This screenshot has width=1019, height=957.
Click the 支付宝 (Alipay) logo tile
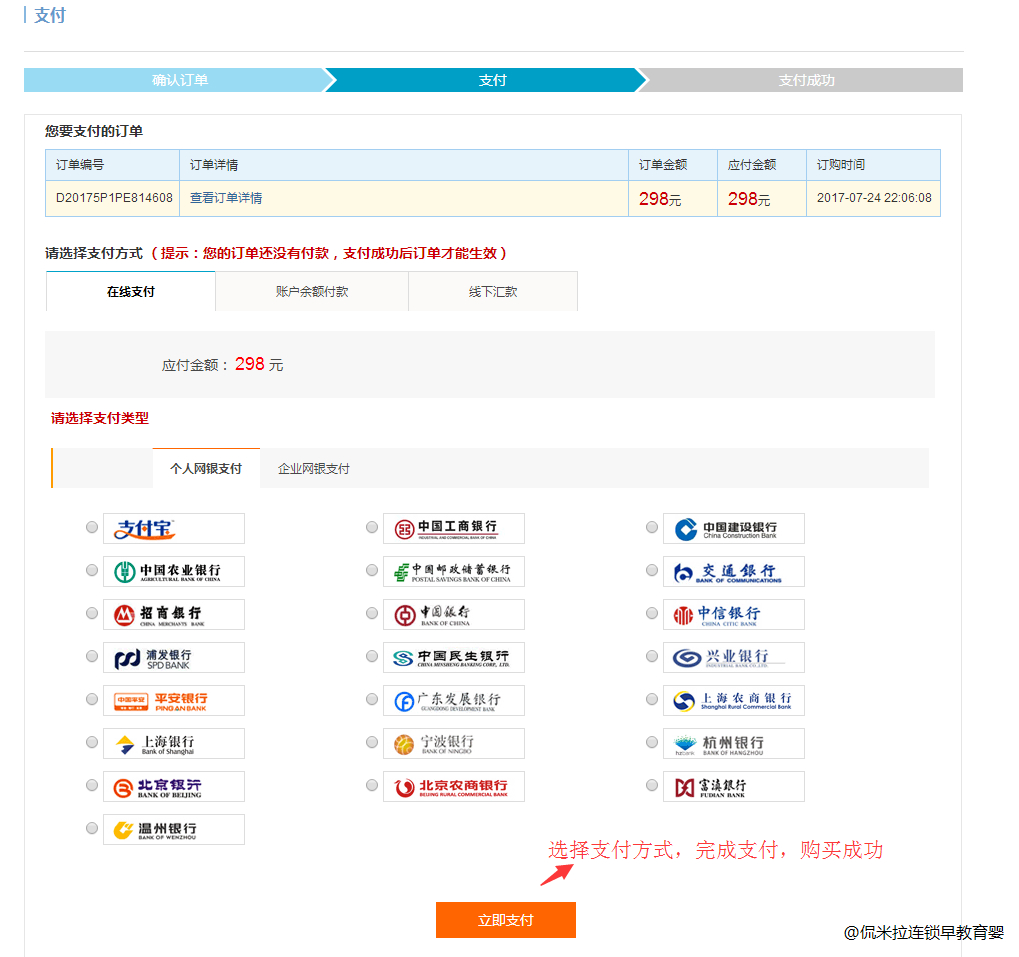174,528
